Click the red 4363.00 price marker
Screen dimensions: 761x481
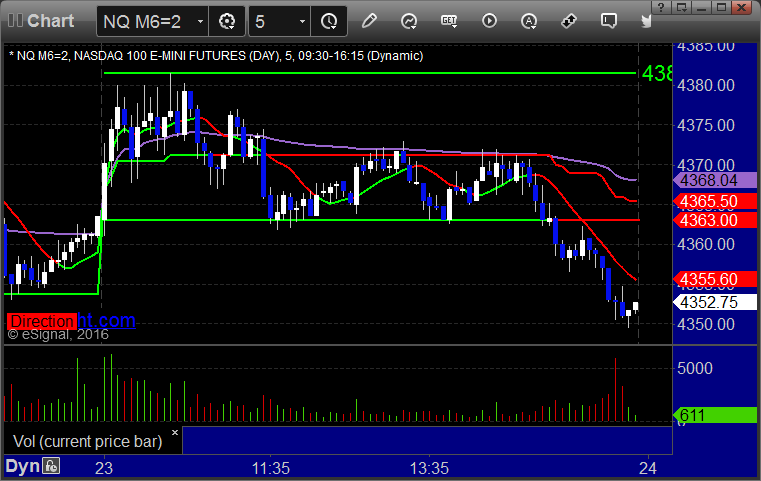pyautogui.click(x=715, y=220)
